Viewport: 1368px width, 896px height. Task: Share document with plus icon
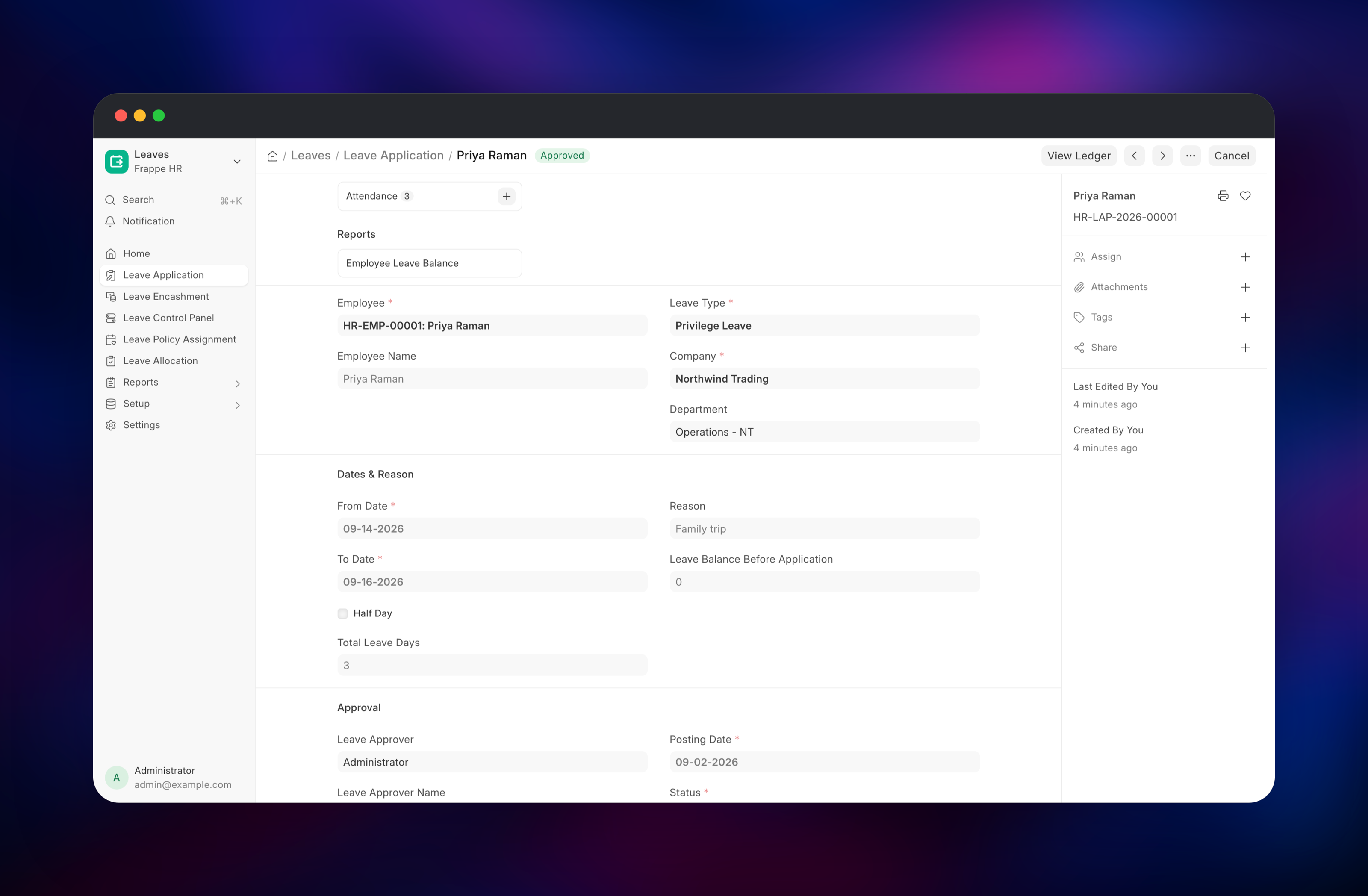[1245, 348]
